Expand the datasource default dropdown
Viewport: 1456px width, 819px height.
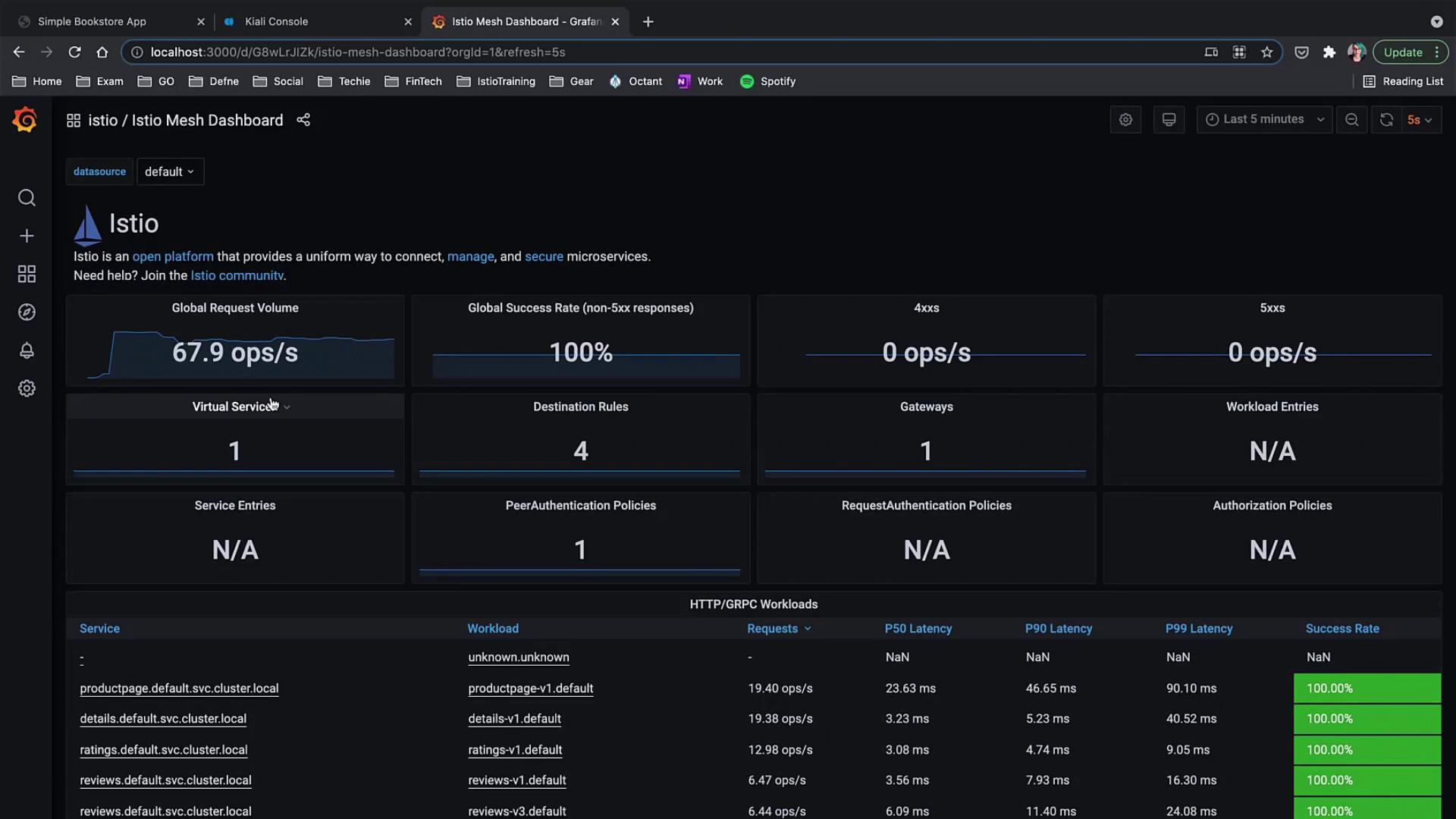(x=170, y=172)
